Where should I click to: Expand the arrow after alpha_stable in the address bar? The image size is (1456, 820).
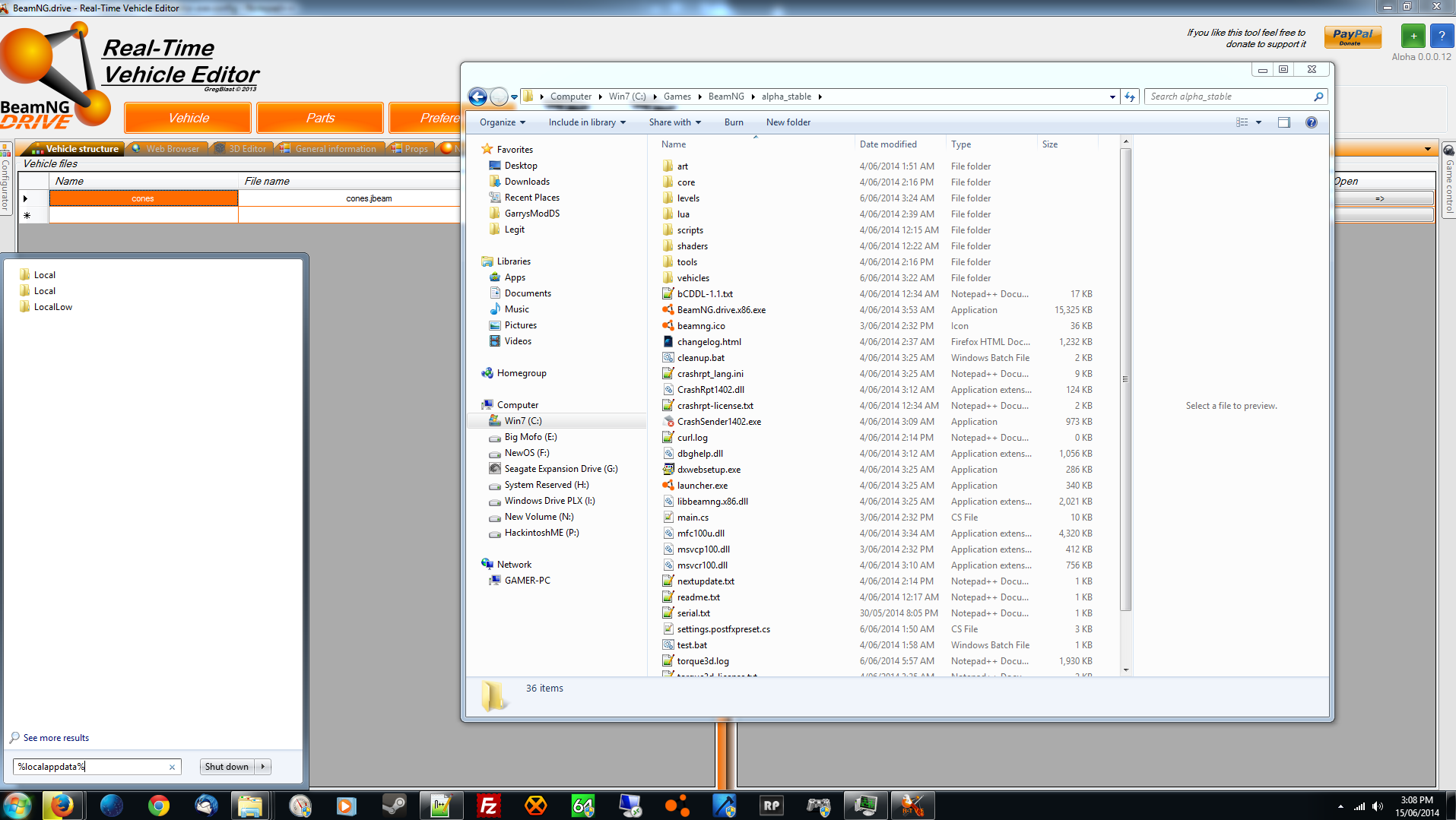point(820,97)
